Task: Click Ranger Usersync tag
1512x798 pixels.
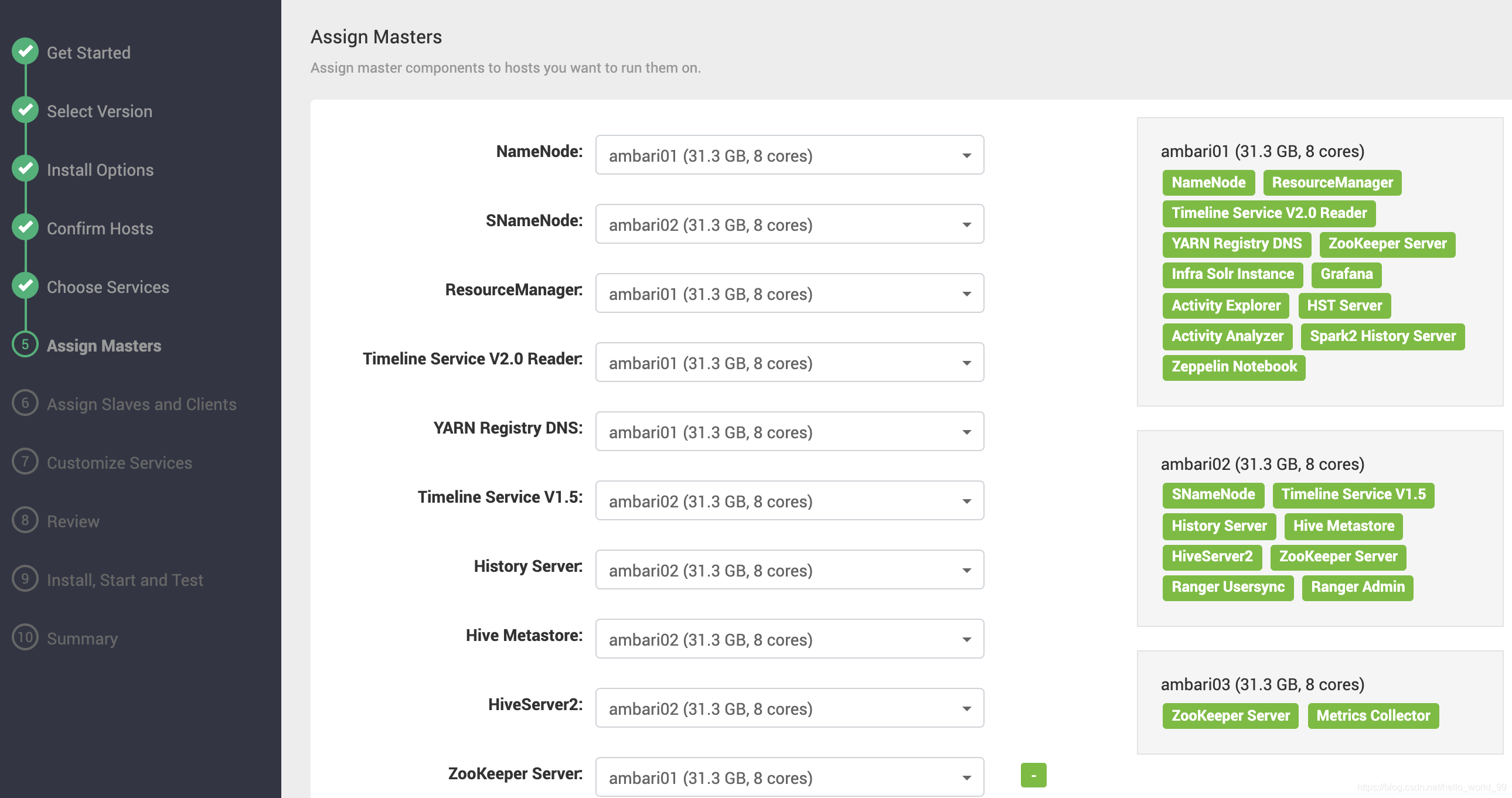Action: point(1228,586)
